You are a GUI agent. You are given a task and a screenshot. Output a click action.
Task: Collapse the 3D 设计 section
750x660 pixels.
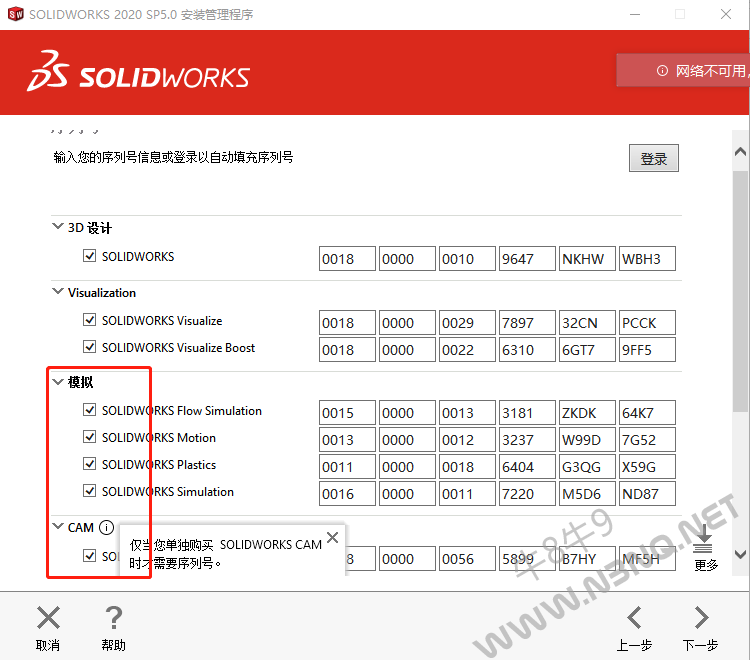click(x=57, y=226)
